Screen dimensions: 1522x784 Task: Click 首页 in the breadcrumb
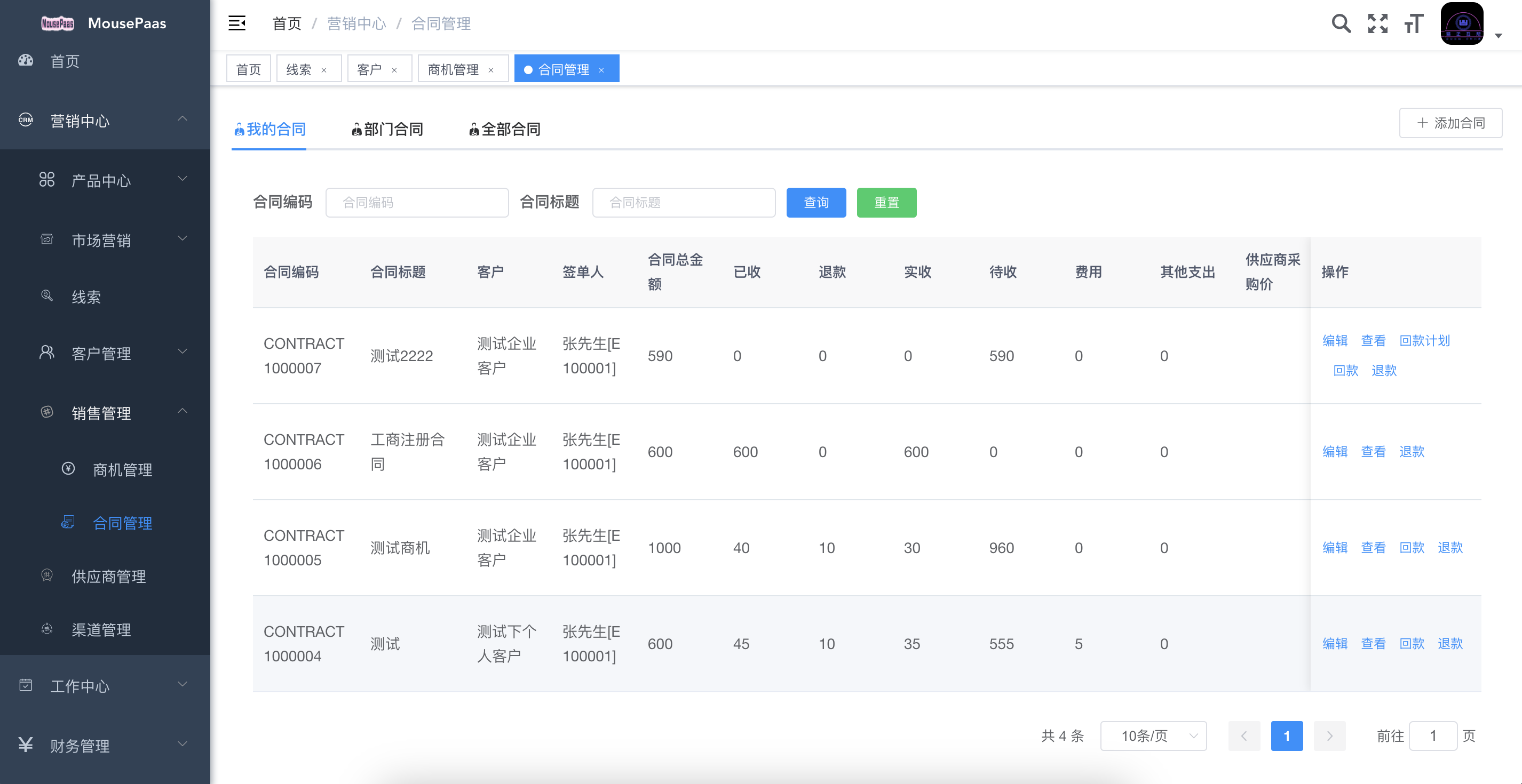click(x=287, y=23)
